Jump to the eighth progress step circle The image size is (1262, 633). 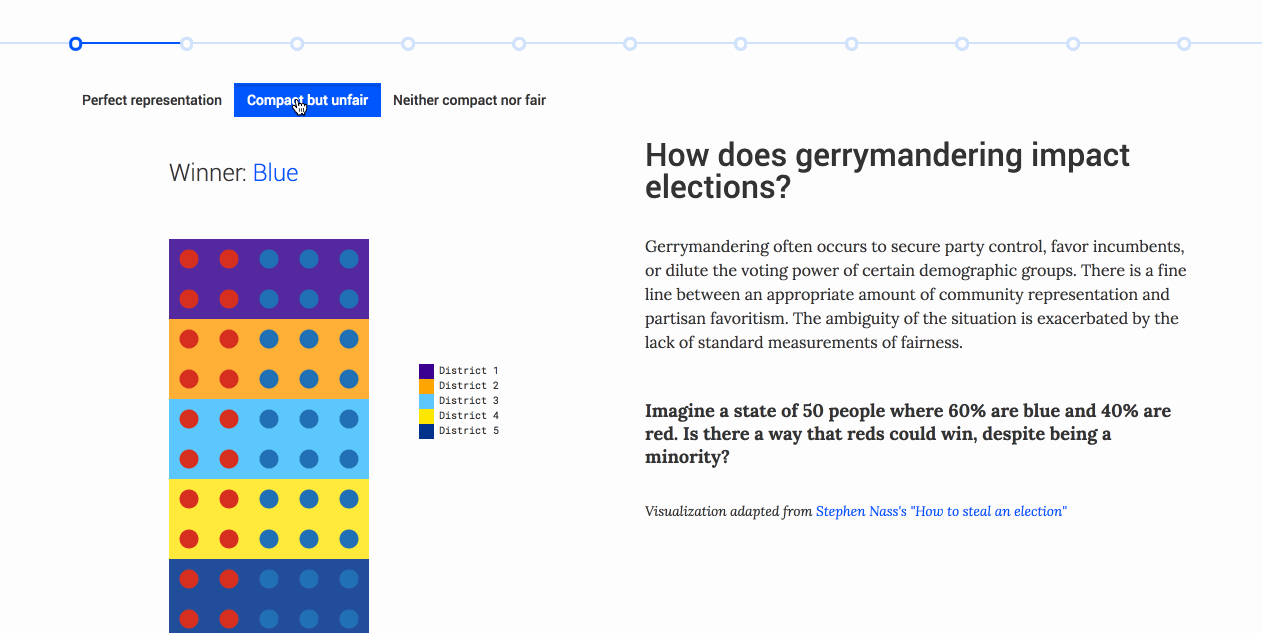click(x=851, y=43)
